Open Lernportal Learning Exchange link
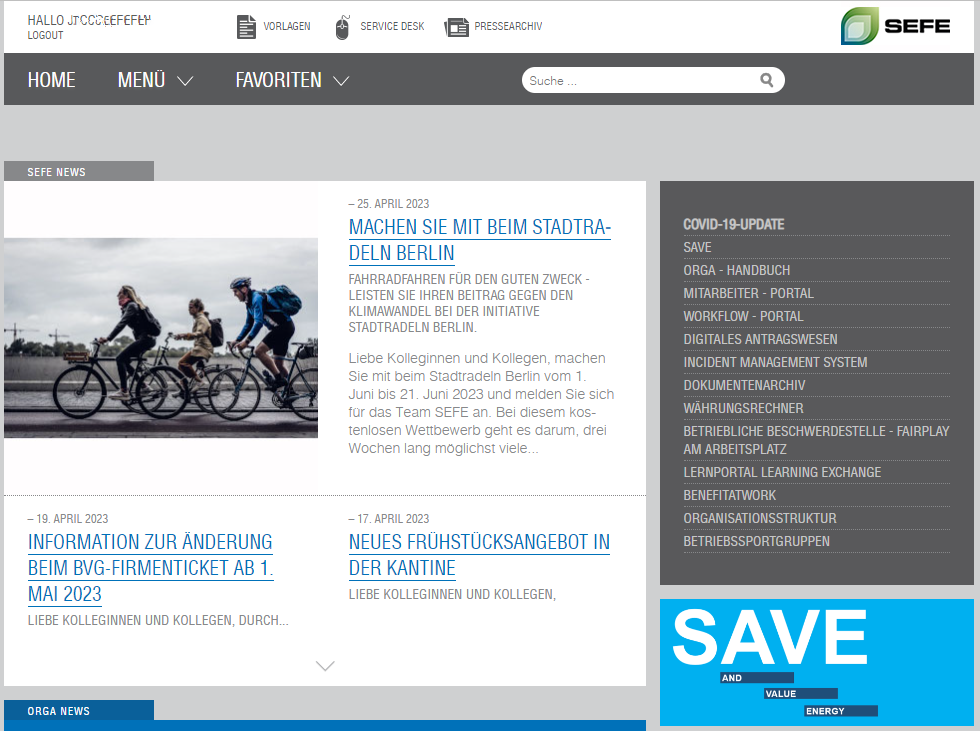Screen dimensions: 980x731 coord(782,472)
